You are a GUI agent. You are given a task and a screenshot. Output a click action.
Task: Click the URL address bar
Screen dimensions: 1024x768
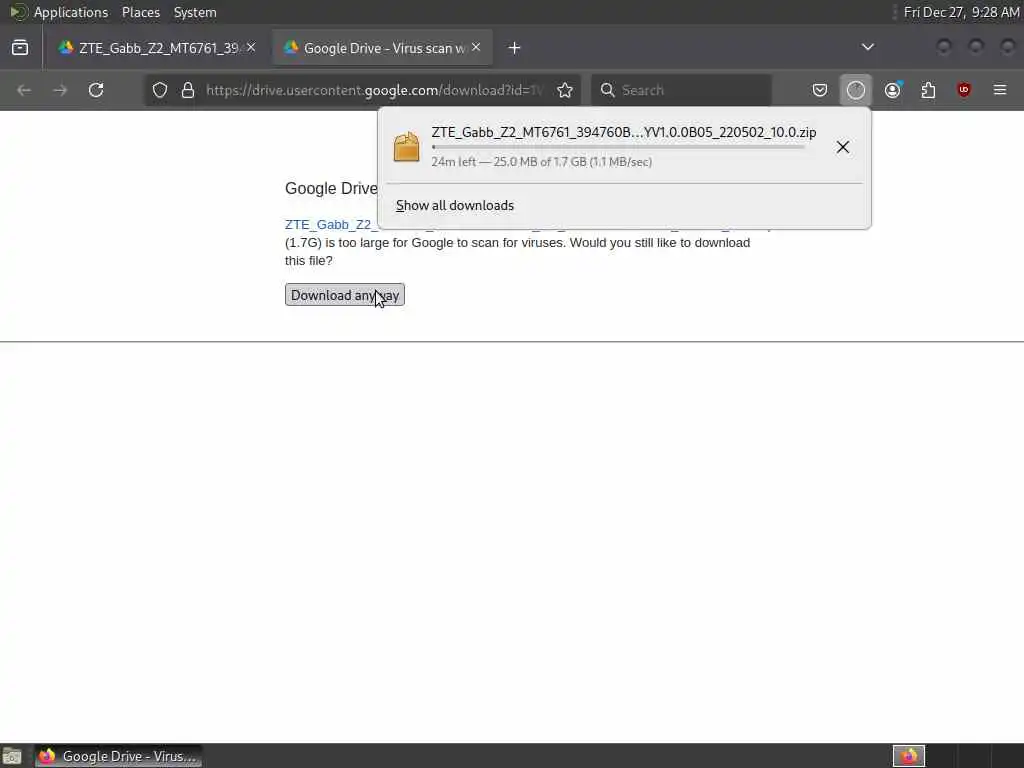[x=374, y=90]
